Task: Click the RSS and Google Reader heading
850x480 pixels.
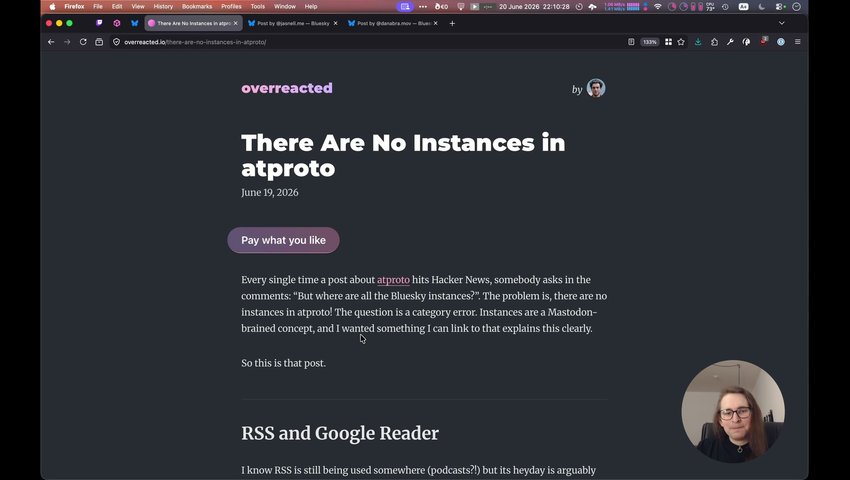Action: 340,433
